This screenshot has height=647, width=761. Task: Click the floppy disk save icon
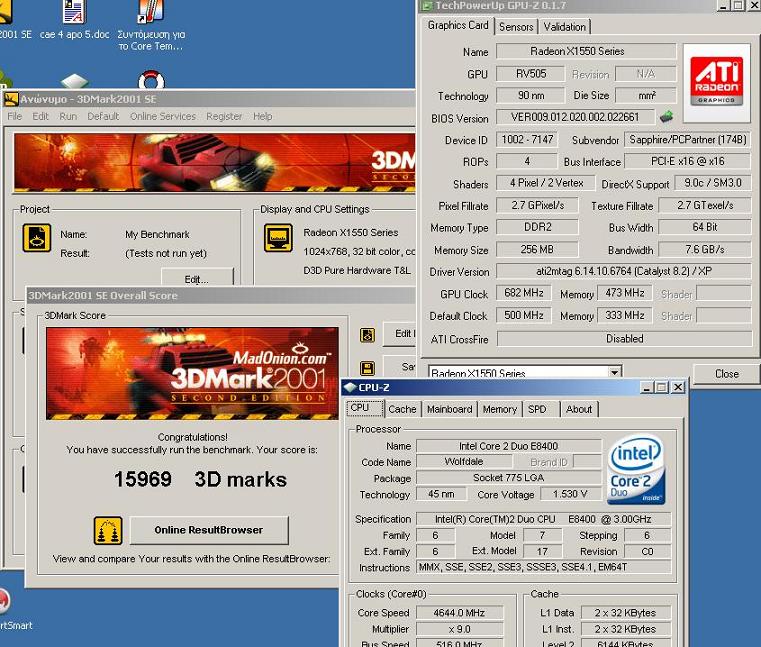click(367, 368)
